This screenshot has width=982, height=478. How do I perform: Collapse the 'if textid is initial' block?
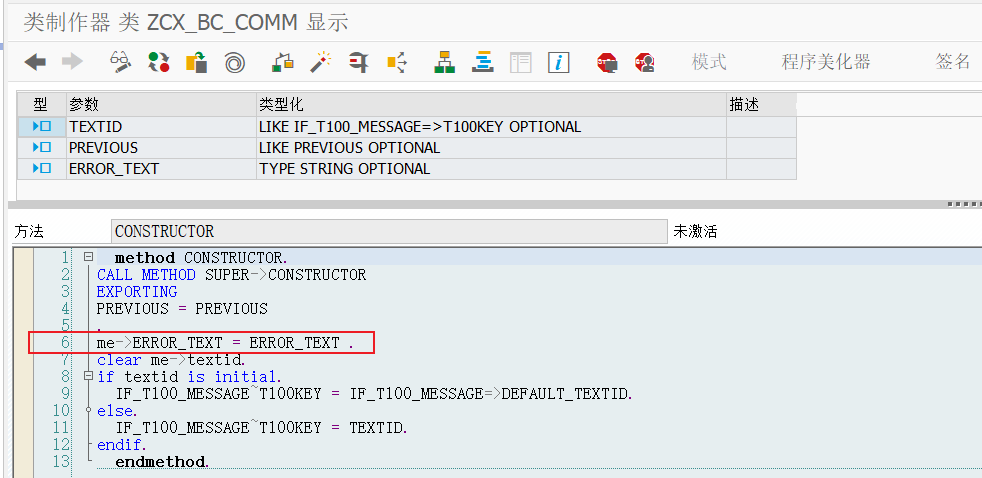click(x=88, y=376)
